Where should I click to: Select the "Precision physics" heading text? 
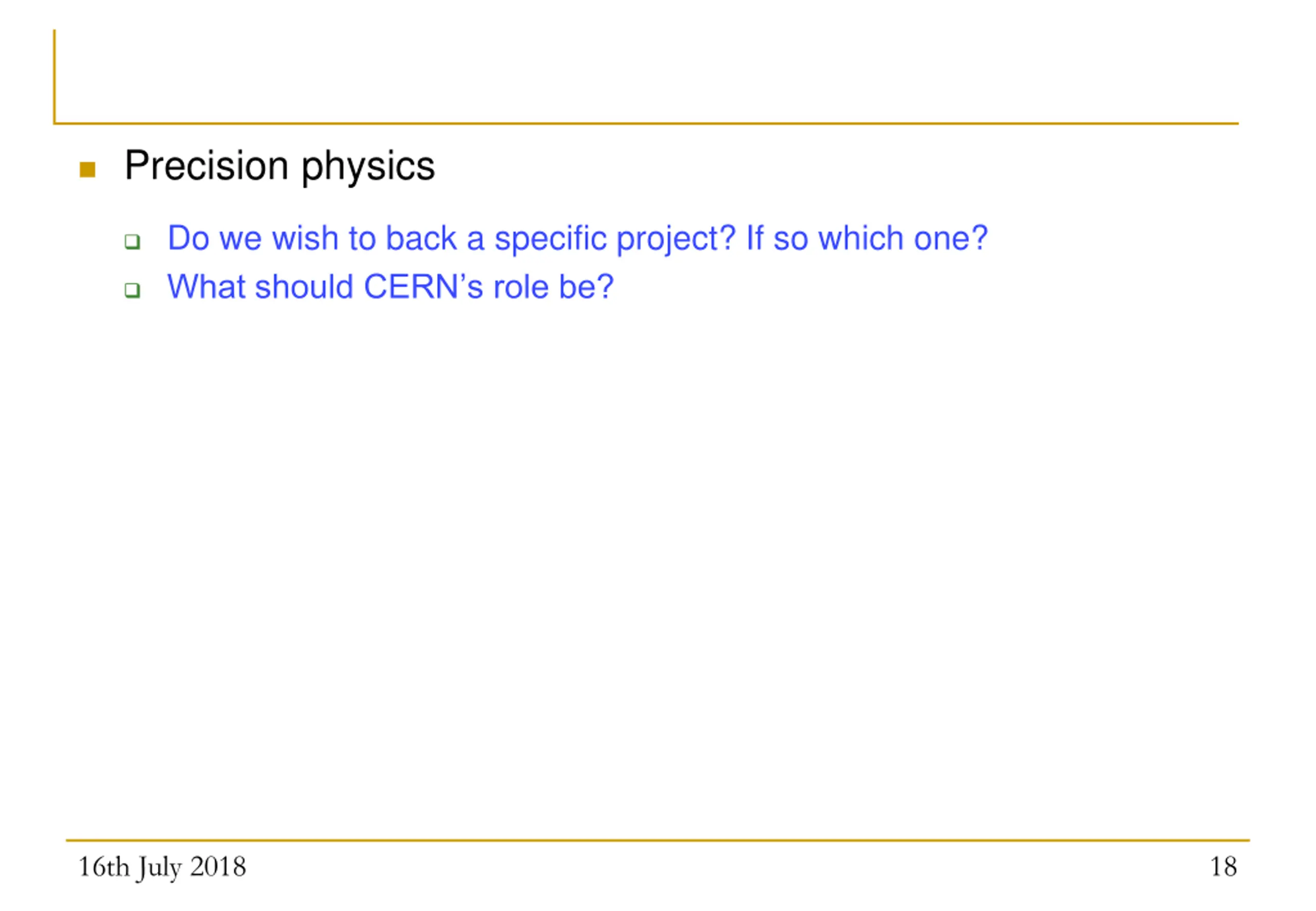tap(280, 167)
